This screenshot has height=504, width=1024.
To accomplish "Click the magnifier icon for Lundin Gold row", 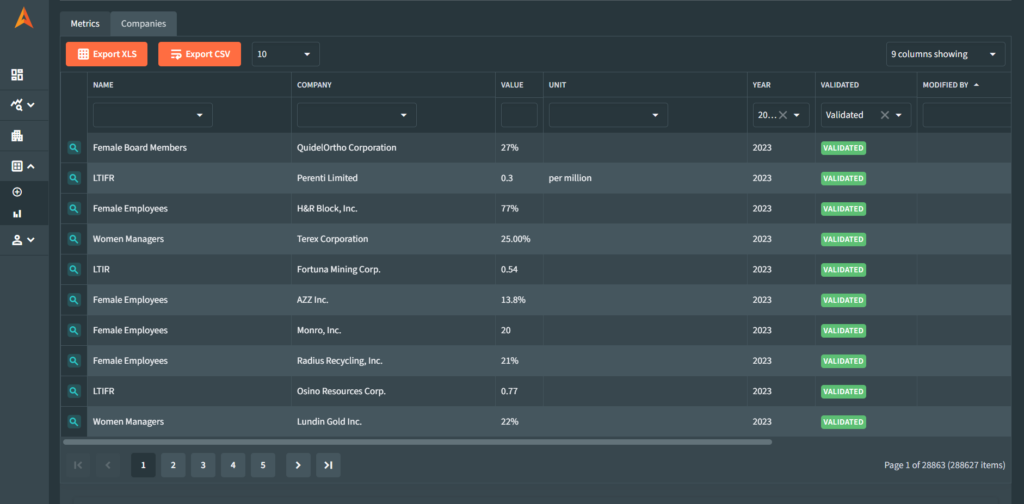I will 74,422.
